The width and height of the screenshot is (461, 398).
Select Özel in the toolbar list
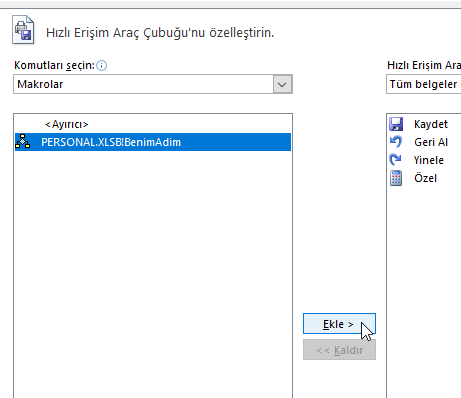(x=425, y=178)
